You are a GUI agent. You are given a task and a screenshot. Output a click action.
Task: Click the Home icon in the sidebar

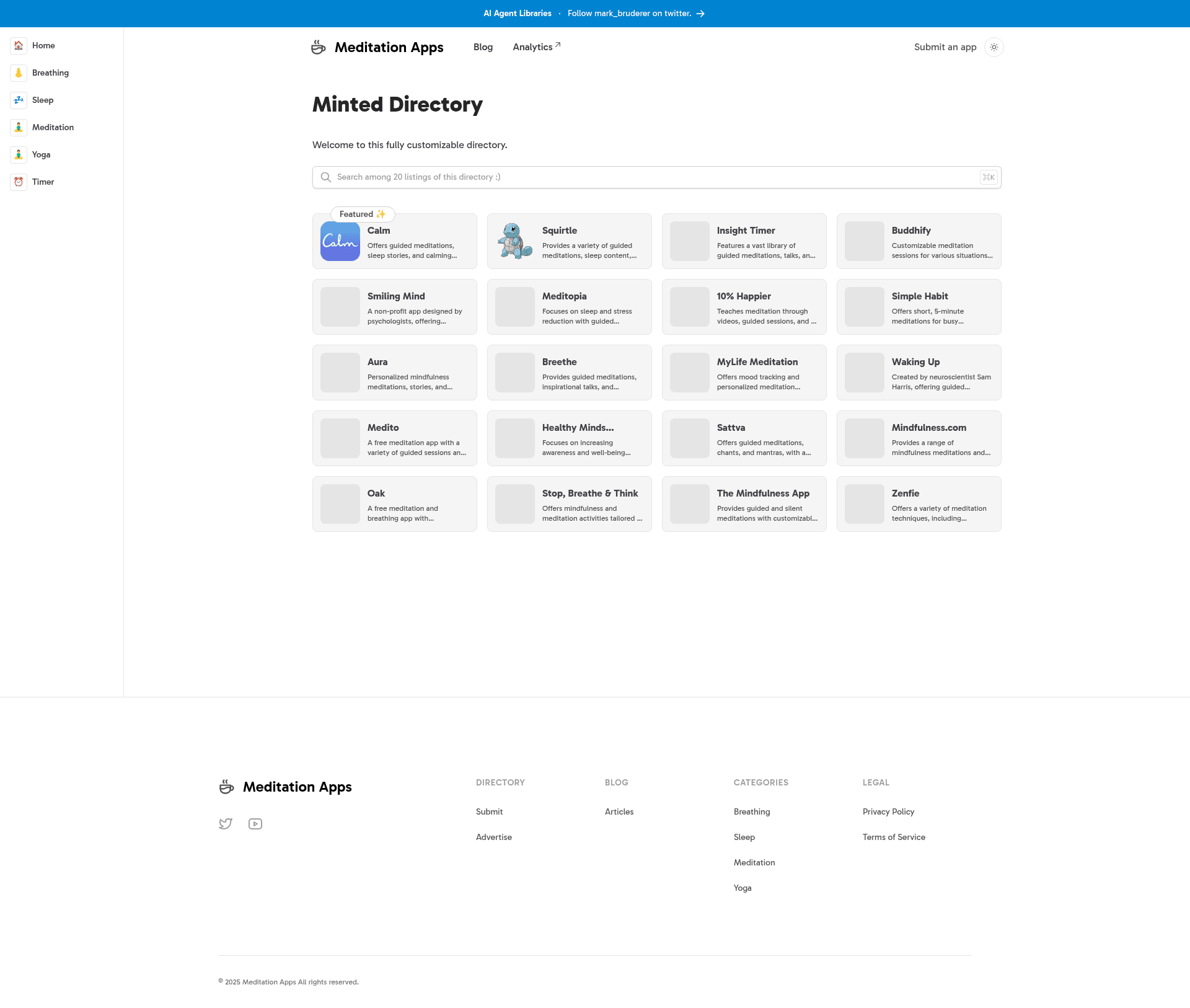(x=19, y=46)
